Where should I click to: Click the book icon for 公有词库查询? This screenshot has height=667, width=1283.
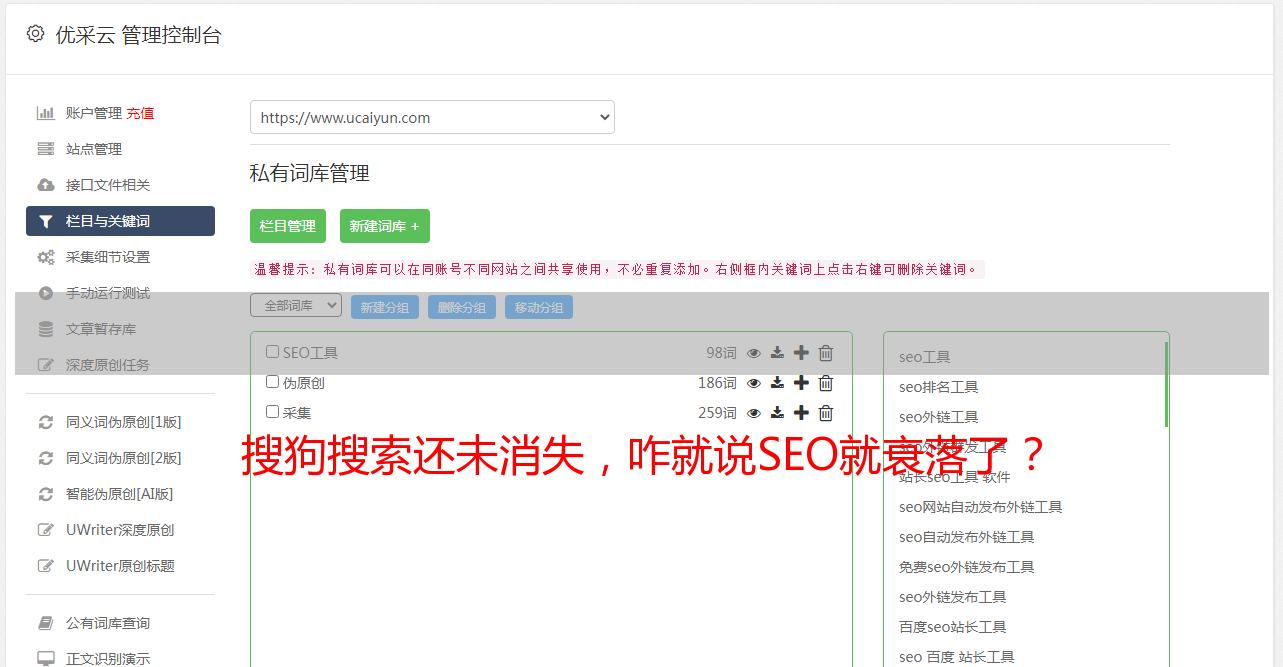[x=46, y=623]
